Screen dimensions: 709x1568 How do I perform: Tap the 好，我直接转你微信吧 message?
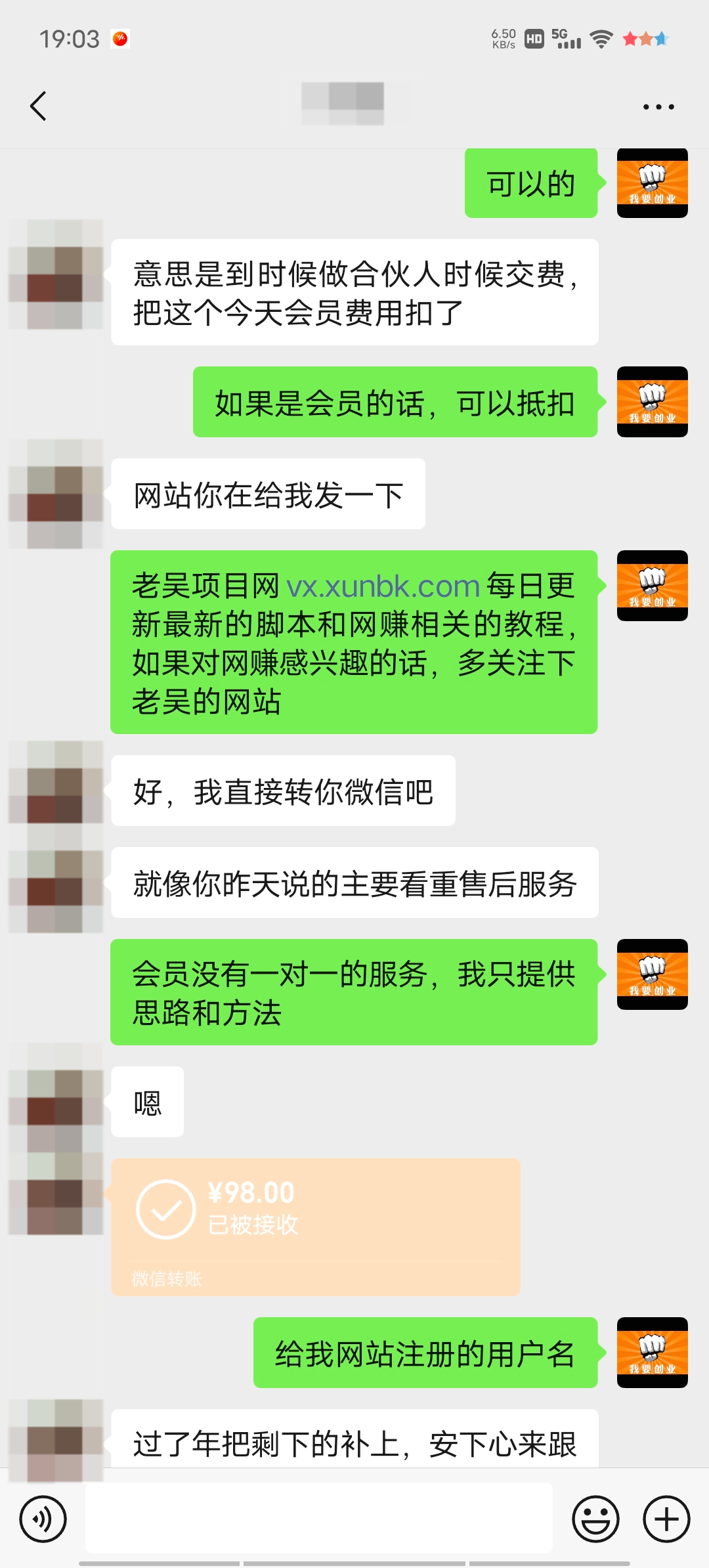point(283,791)
